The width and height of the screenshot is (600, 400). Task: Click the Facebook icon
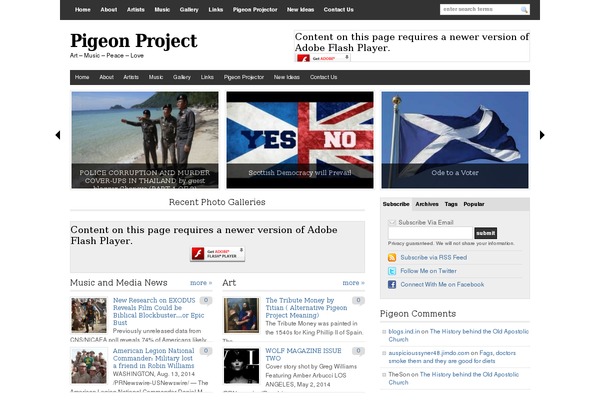click(x=392, y=284)
